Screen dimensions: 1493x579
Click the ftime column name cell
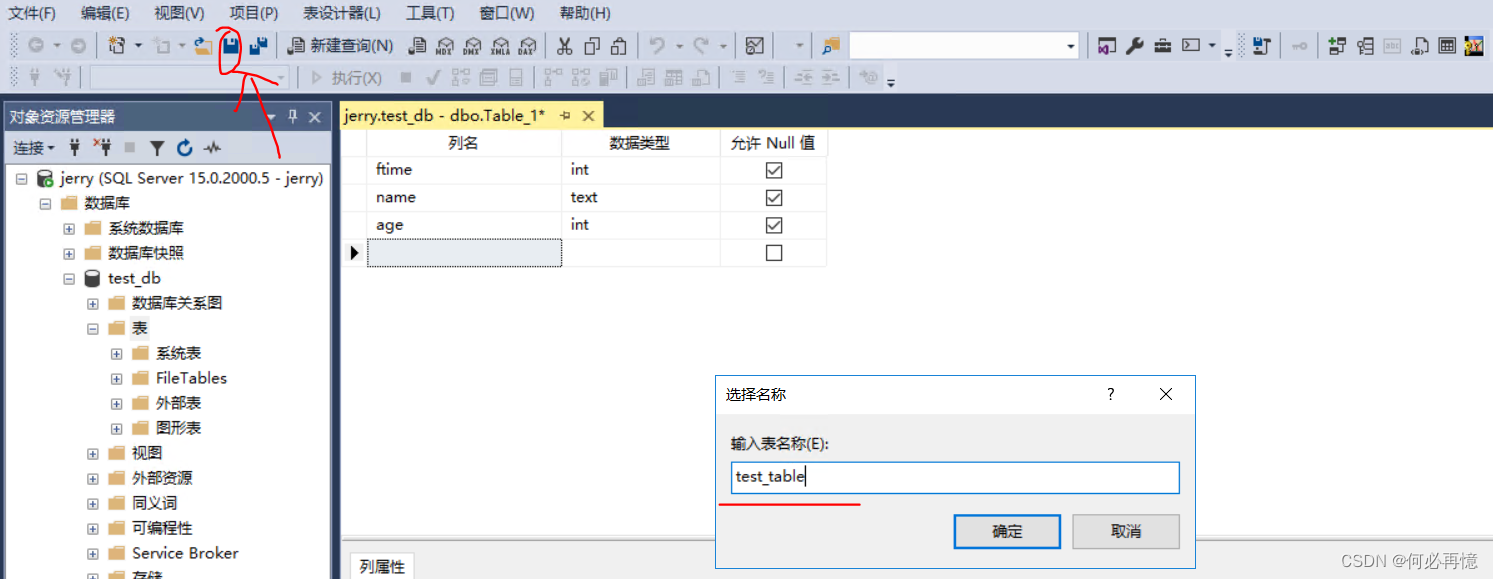[464, 170]
